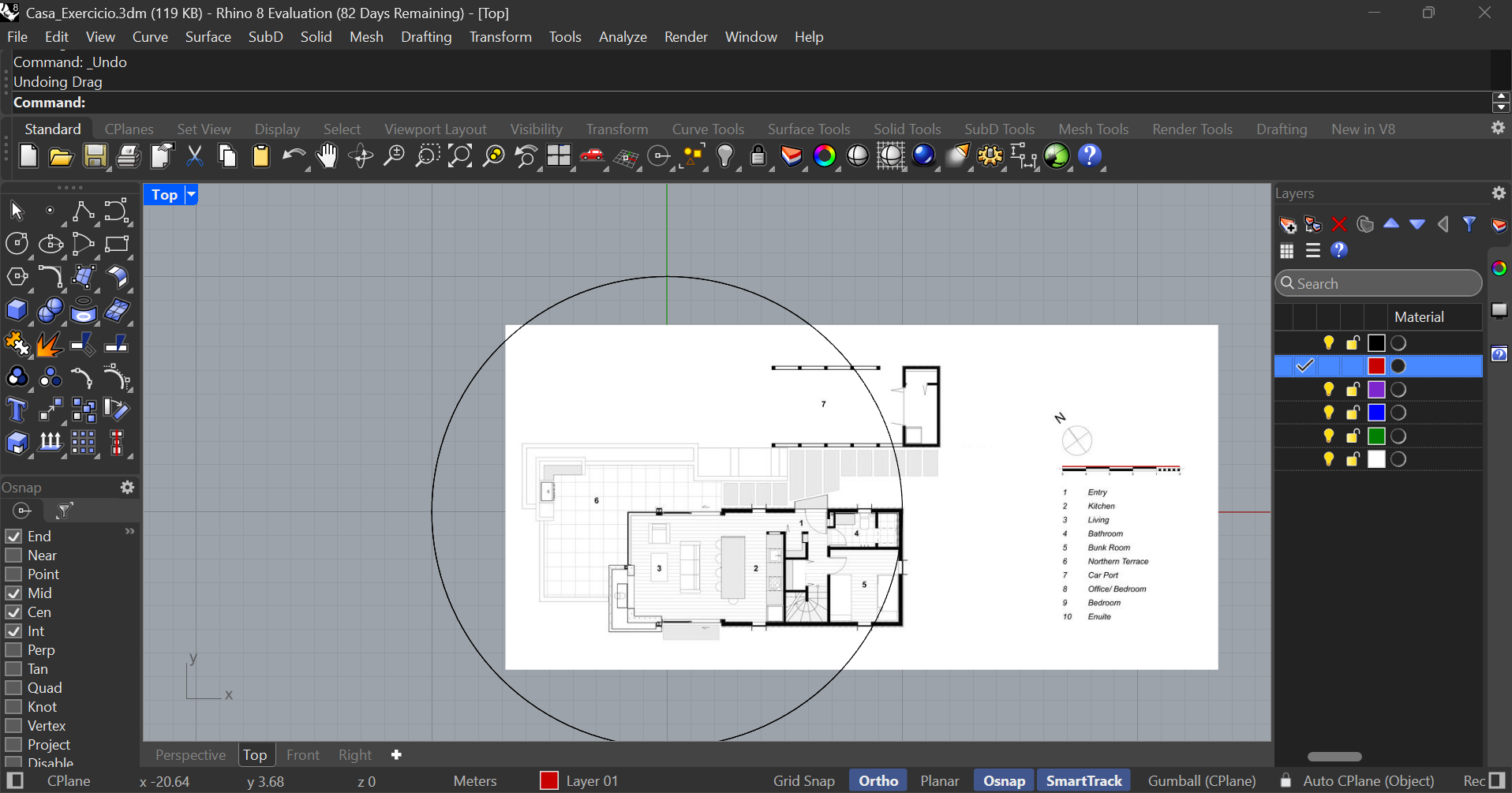Select the Pan hand tool

[x=327, y=156]
